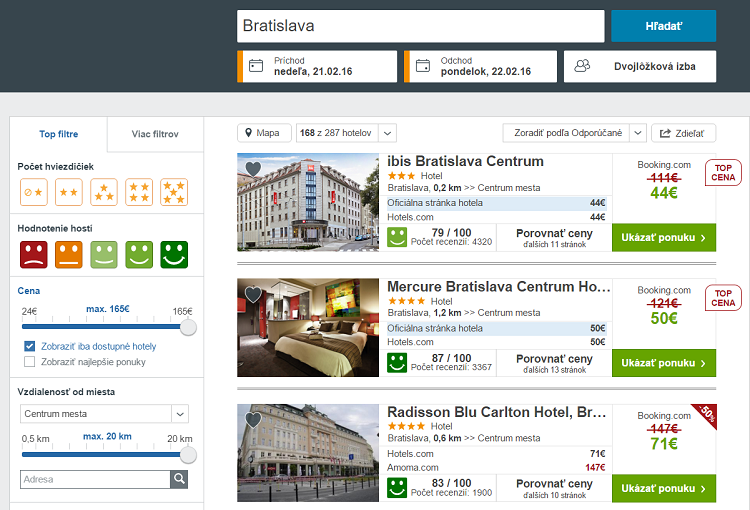Open the Príchod date picker
The width and height of the screenshot is (750, 510).
[x=317, y=67]
